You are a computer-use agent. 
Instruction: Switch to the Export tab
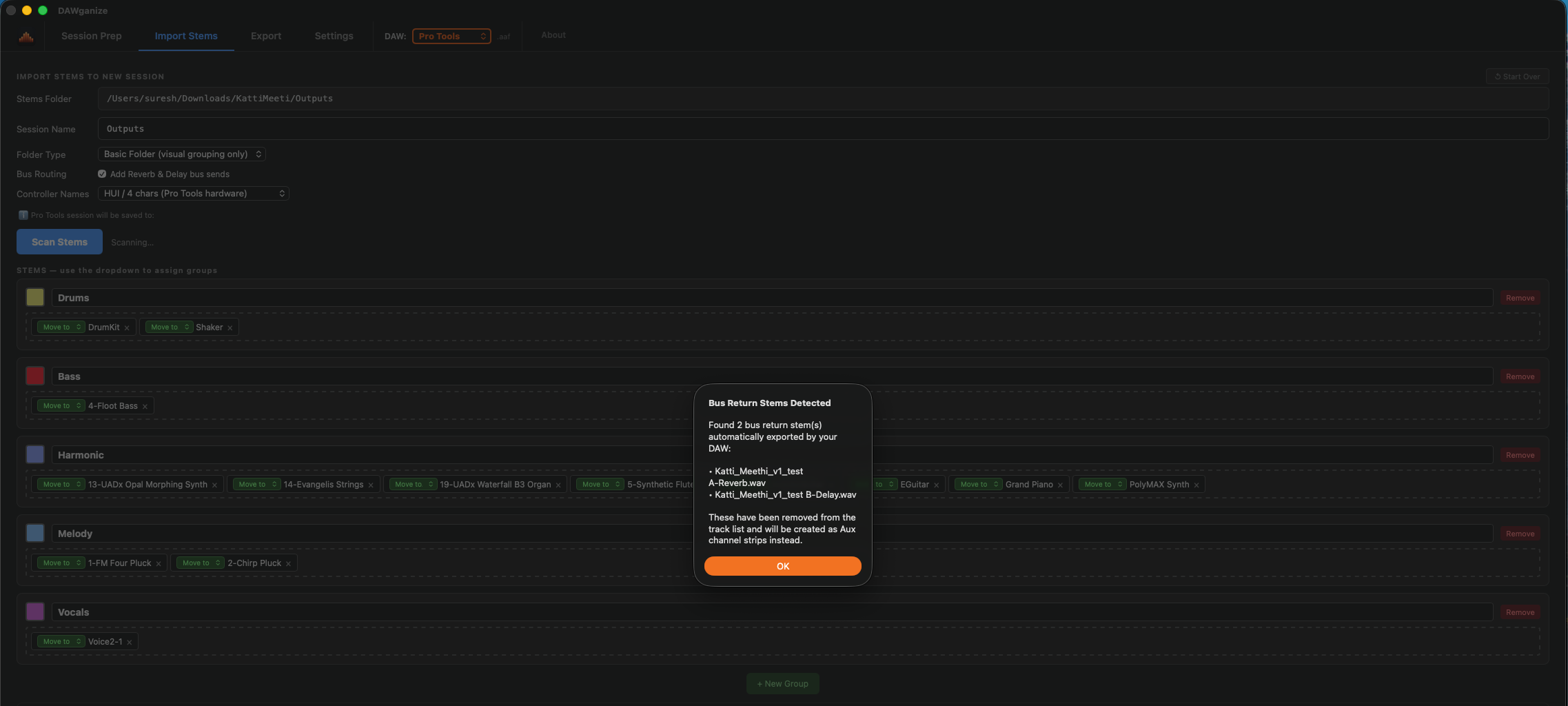click(x=266, y=36)
